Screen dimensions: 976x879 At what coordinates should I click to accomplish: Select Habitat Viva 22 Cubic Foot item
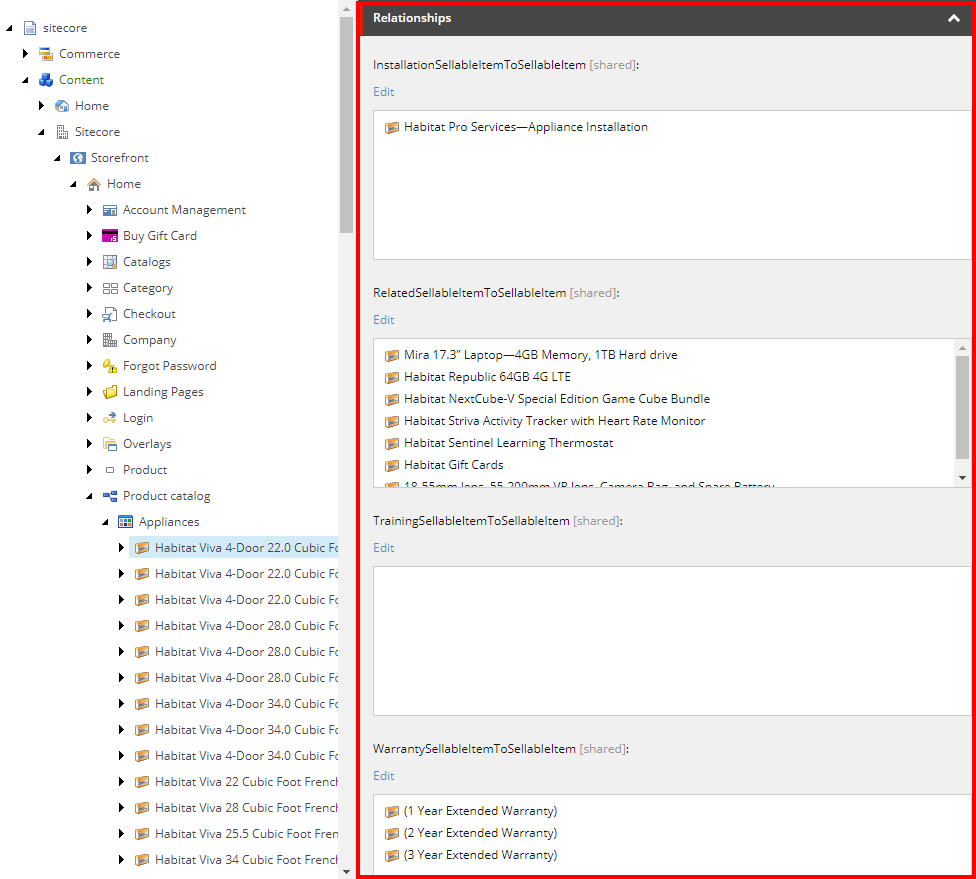246,782
